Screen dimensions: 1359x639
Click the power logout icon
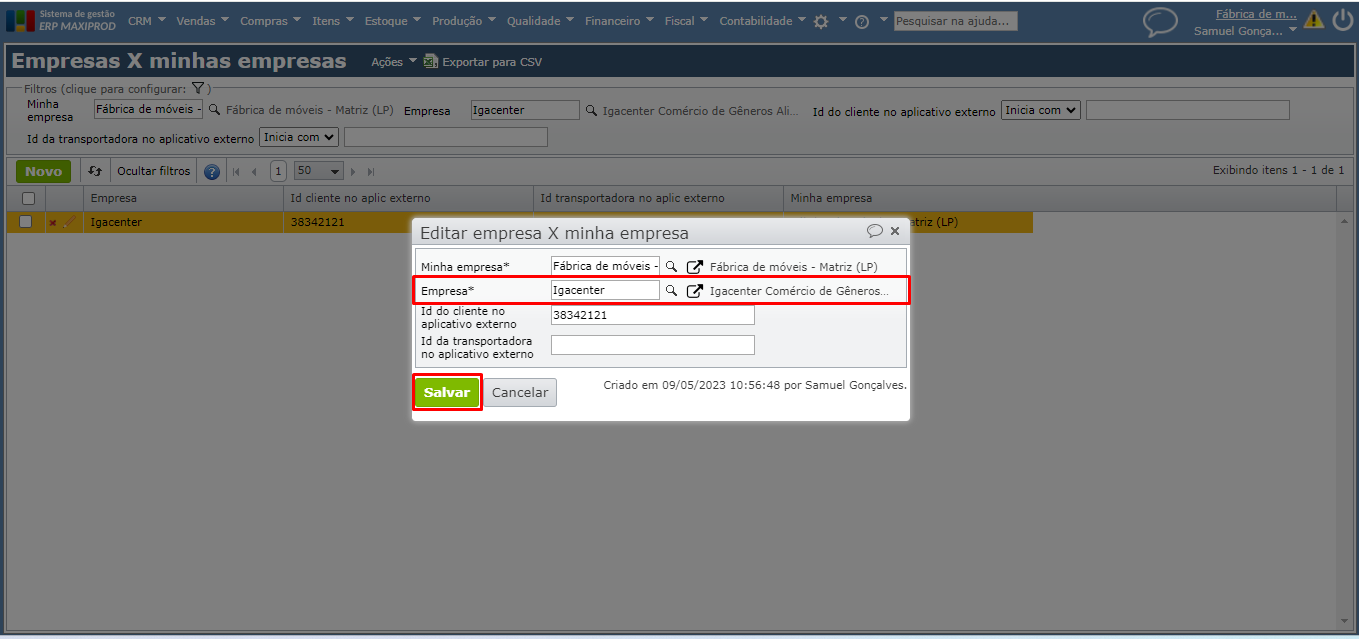(x=1342, y=20)
